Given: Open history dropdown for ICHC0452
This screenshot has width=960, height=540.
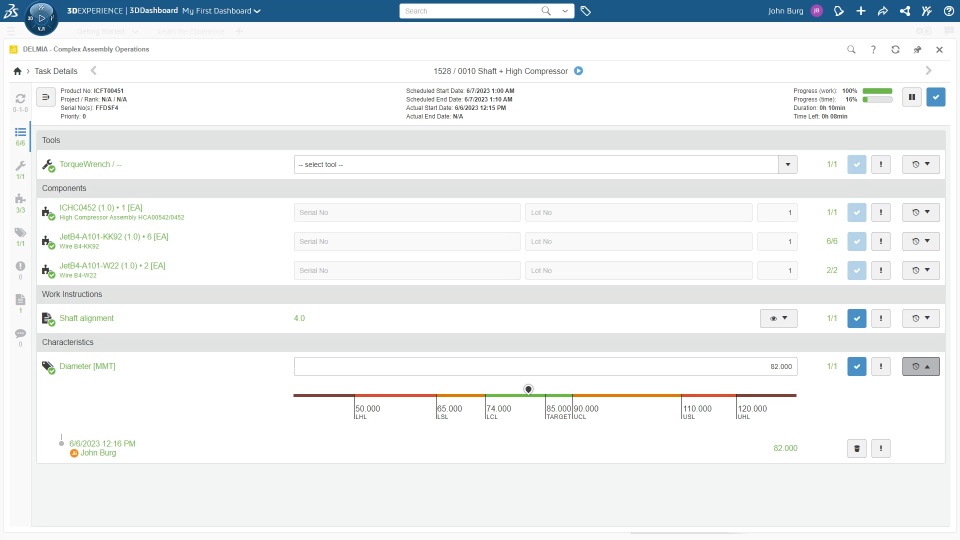Looking at the screenshot, I should point(921,212).
